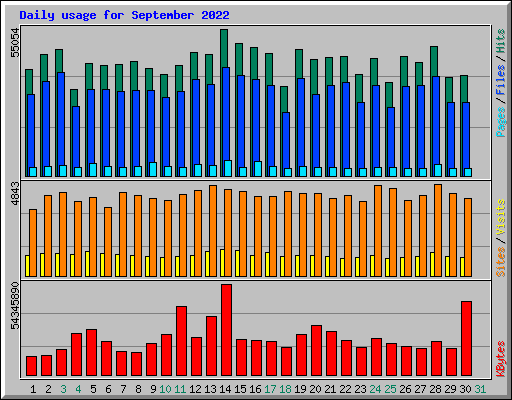The height and width of the screenshot is (400, 512).
Task: Click day label '23' on the x-axis
Action: 360,389
